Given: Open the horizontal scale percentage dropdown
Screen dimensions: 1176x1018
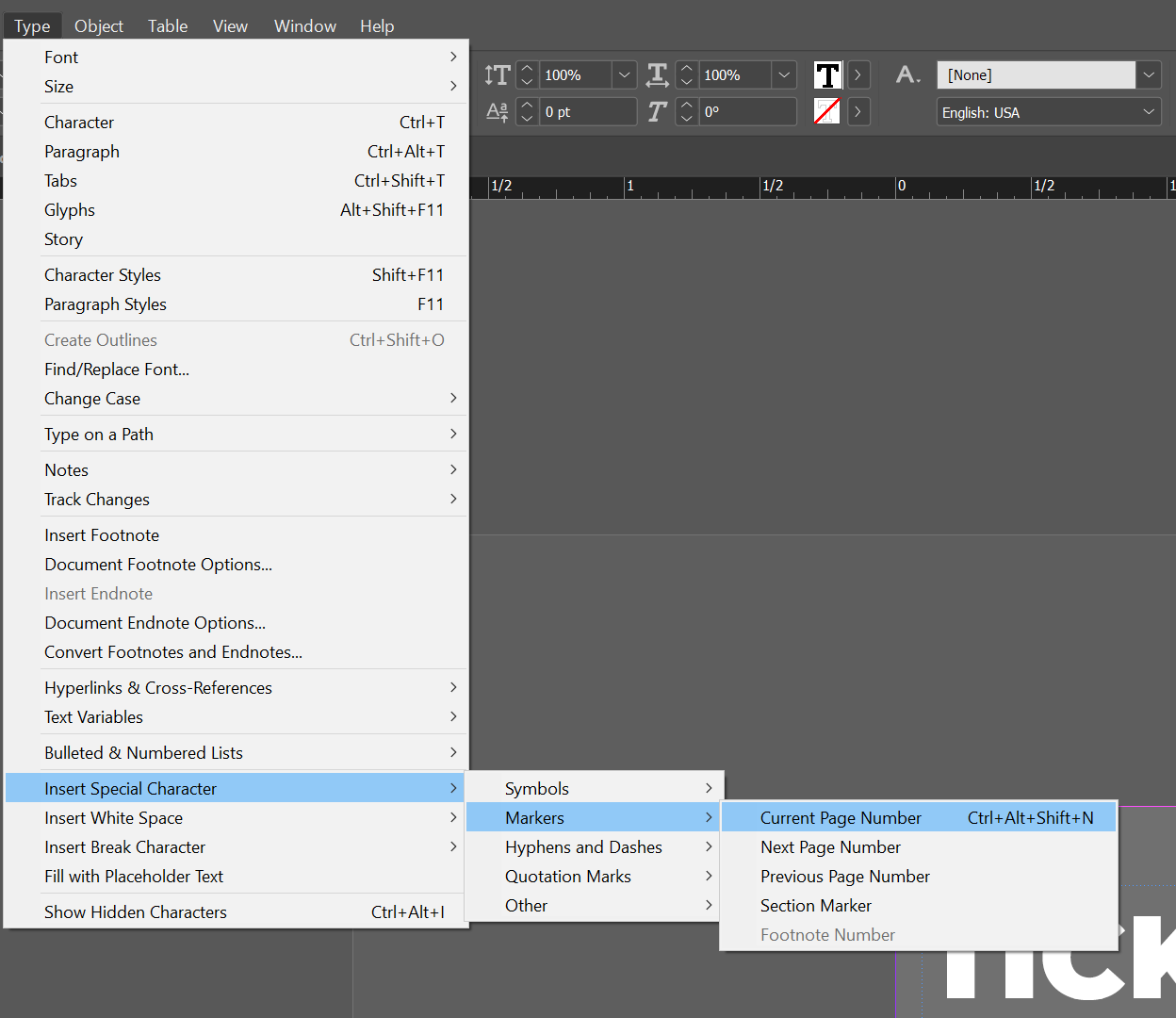Looking at the screenshot, I should (x=784, y=74).
